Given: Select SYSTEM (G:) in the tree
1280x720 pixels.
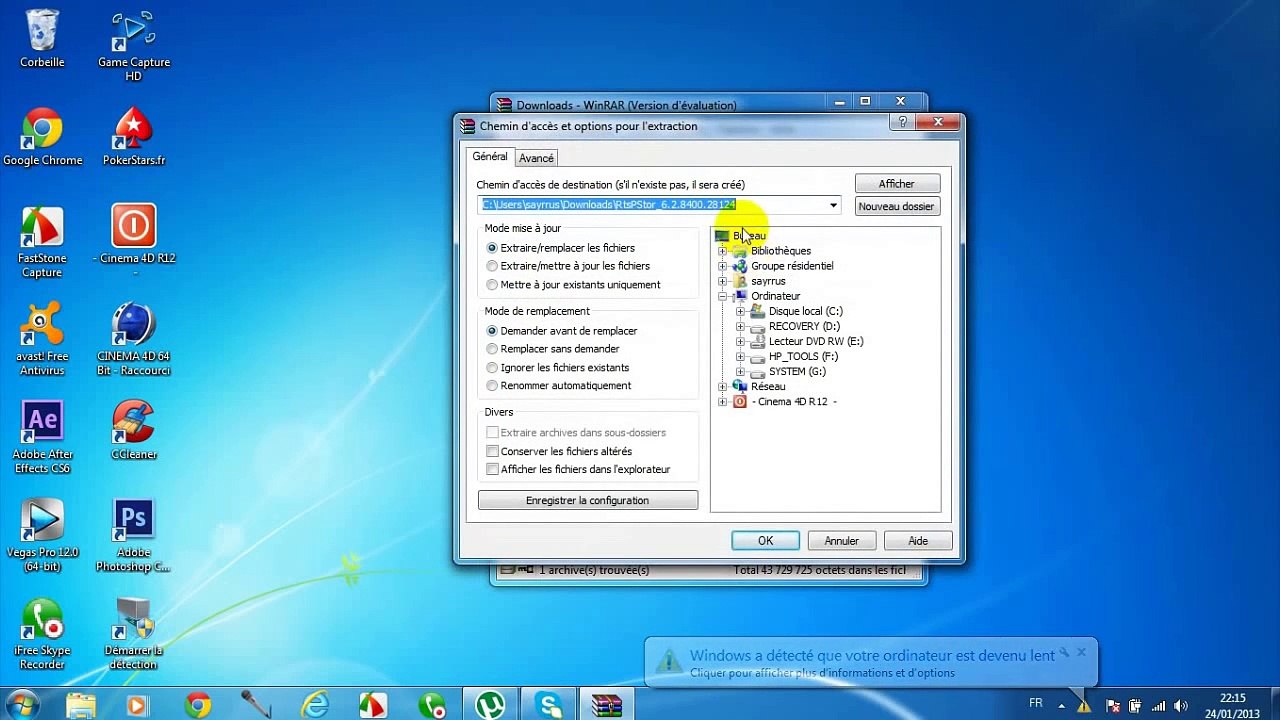Looking at the screenshot, I should click(797, 371).
